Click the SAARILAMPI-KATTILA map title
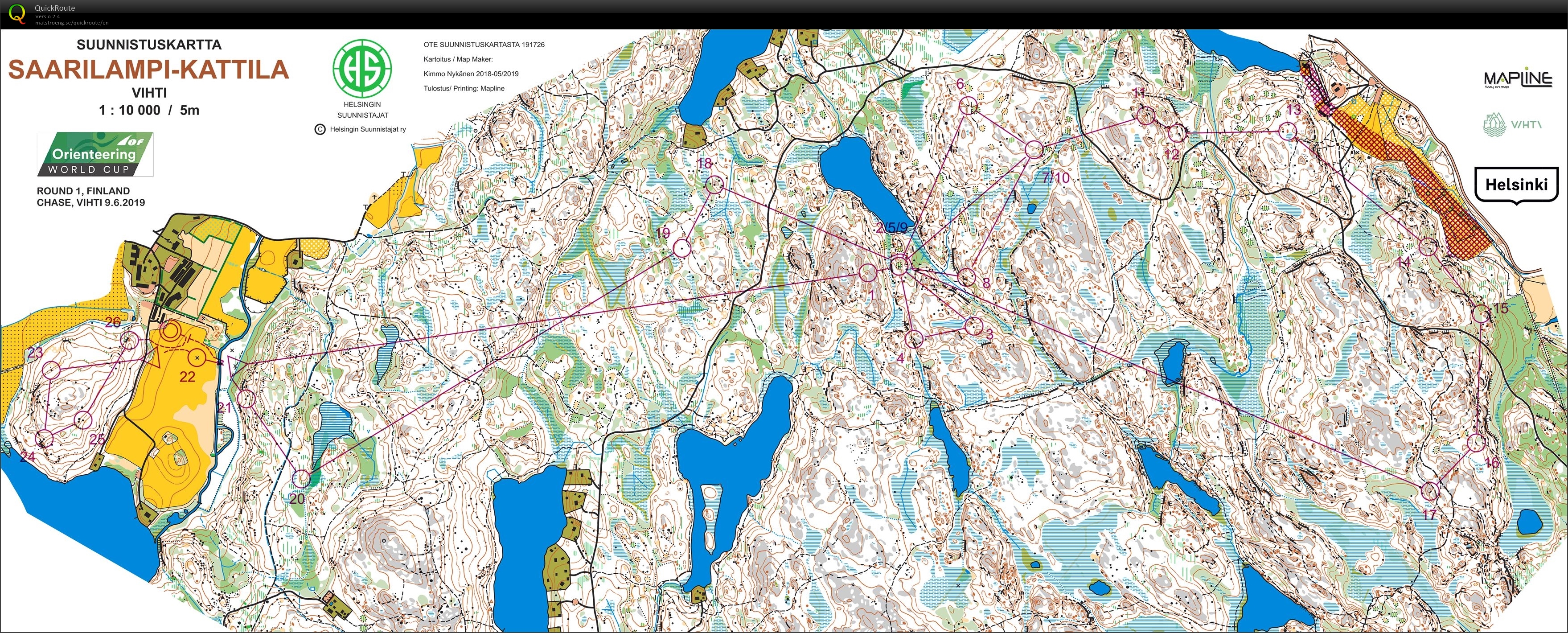 (148, 70)
